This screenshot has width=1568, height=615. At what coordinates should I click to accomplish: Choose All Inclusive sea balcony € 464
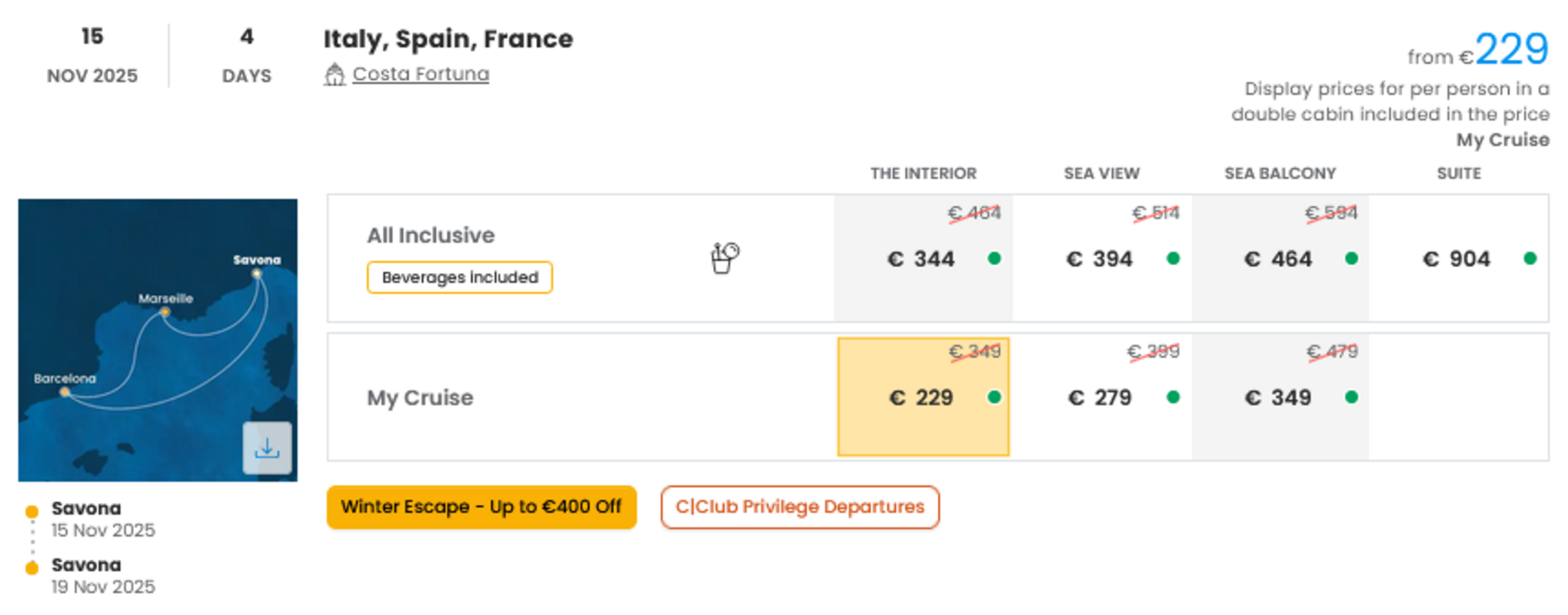1280,258
